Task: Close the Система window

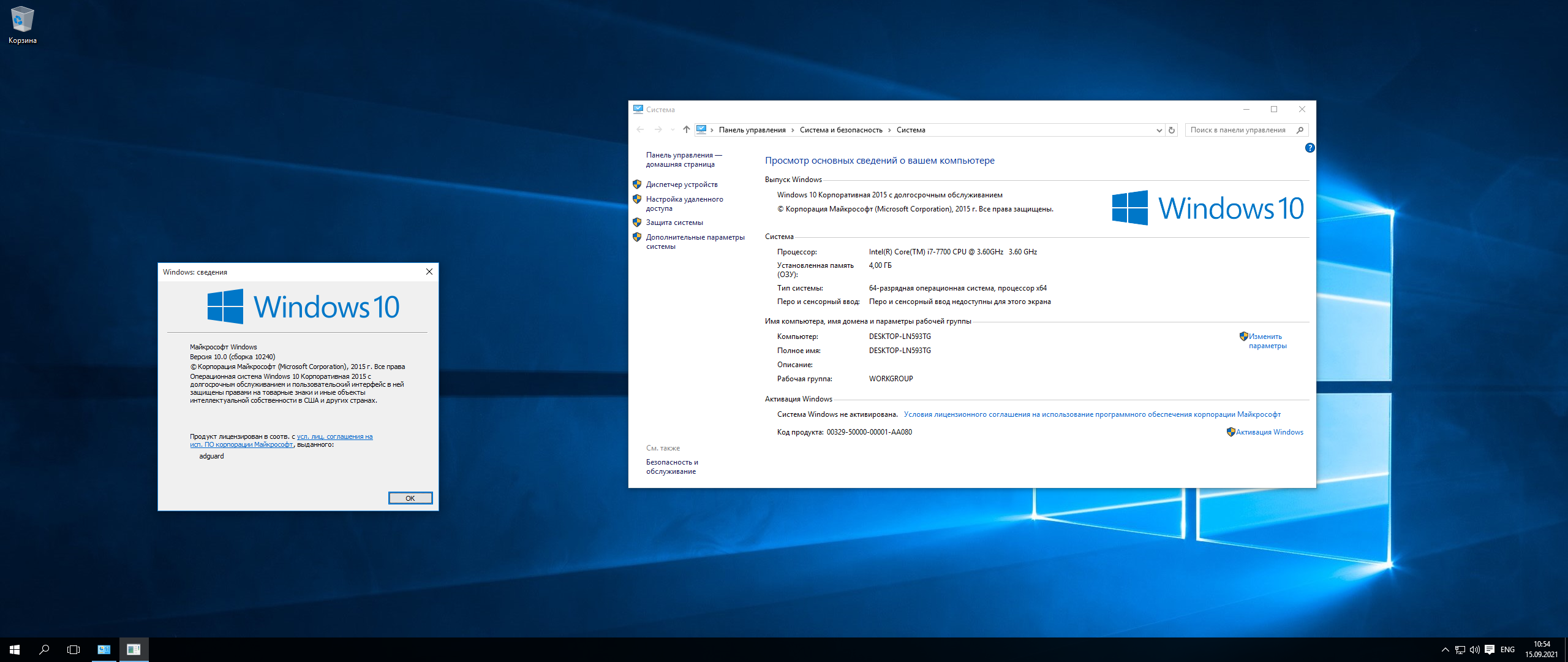Action: point(1302,109)
